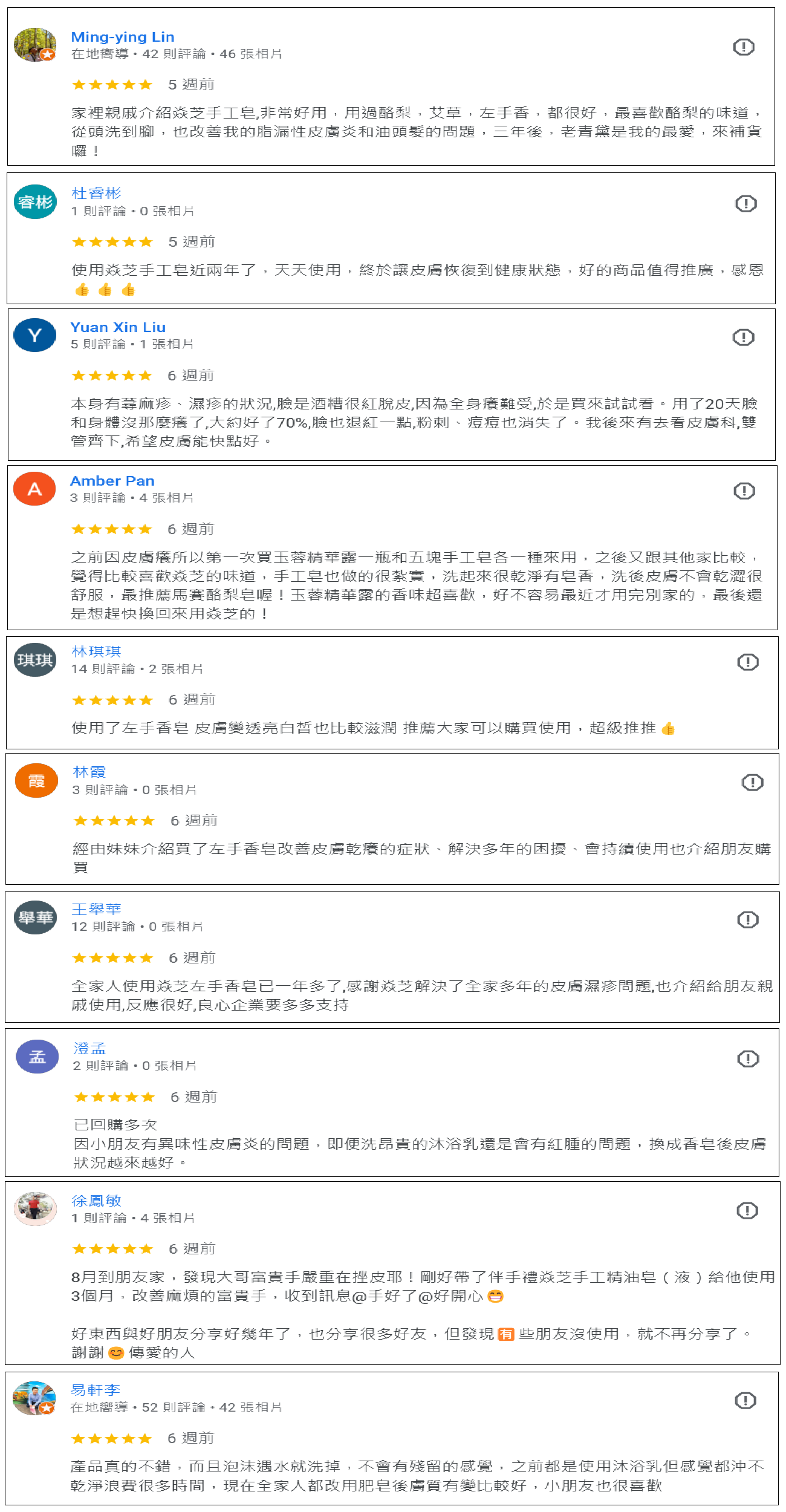Click the flag icon on 澄孟's review
The height and width of the screenshot is (1512, 786).
pos(747,1059)
